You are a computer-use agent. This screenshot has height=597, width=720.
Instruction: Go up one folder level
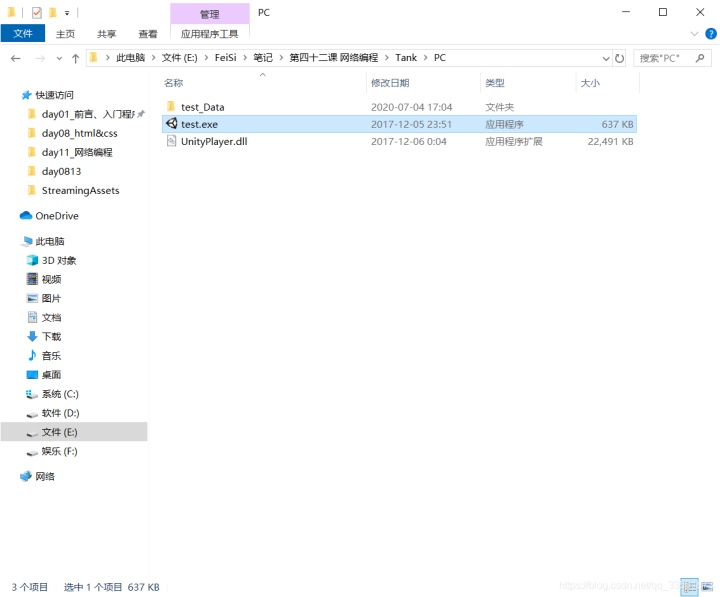pos(75,58)
